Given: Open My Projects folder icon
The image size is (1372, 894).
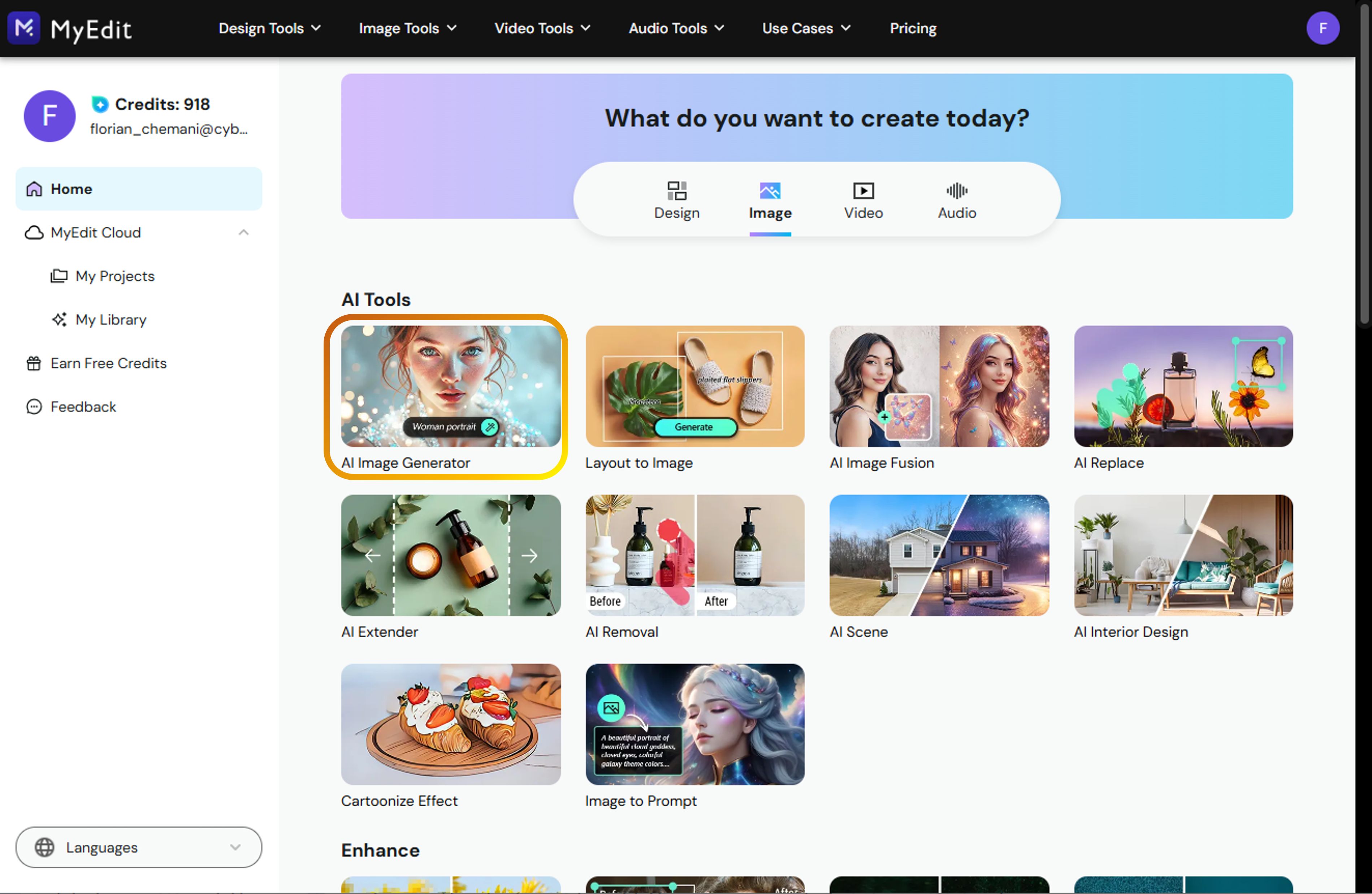Looking at the screenshot, I should point(59,276).
